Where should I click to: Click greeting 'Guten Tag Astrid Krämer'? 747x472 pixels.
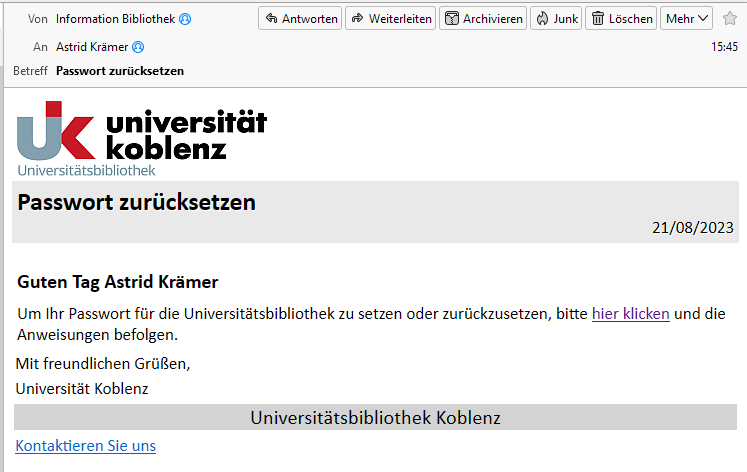pos(118,282)
